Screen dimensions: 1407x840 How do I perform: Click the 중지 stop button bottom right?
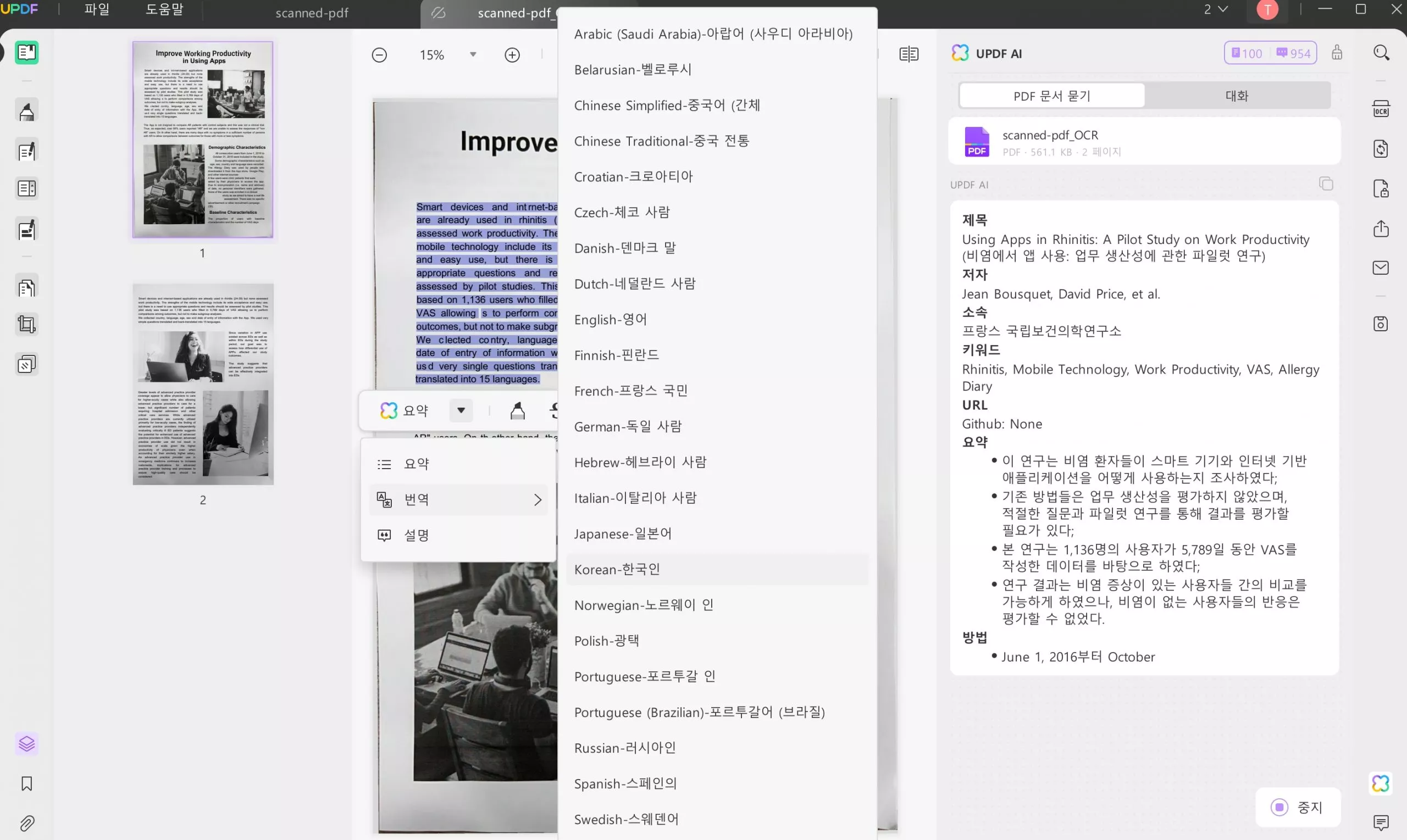point(1298,807)
